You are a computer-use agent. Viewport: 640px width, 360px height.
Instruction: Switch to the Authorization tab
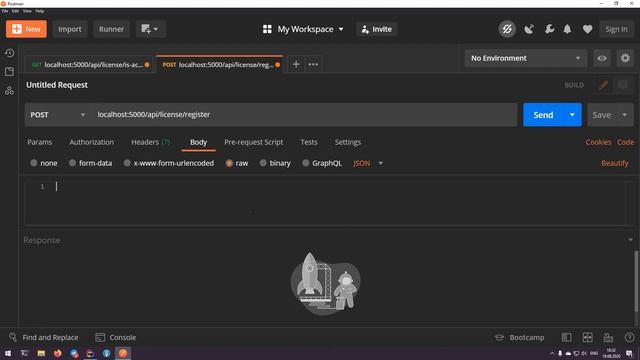click(91, 142)
